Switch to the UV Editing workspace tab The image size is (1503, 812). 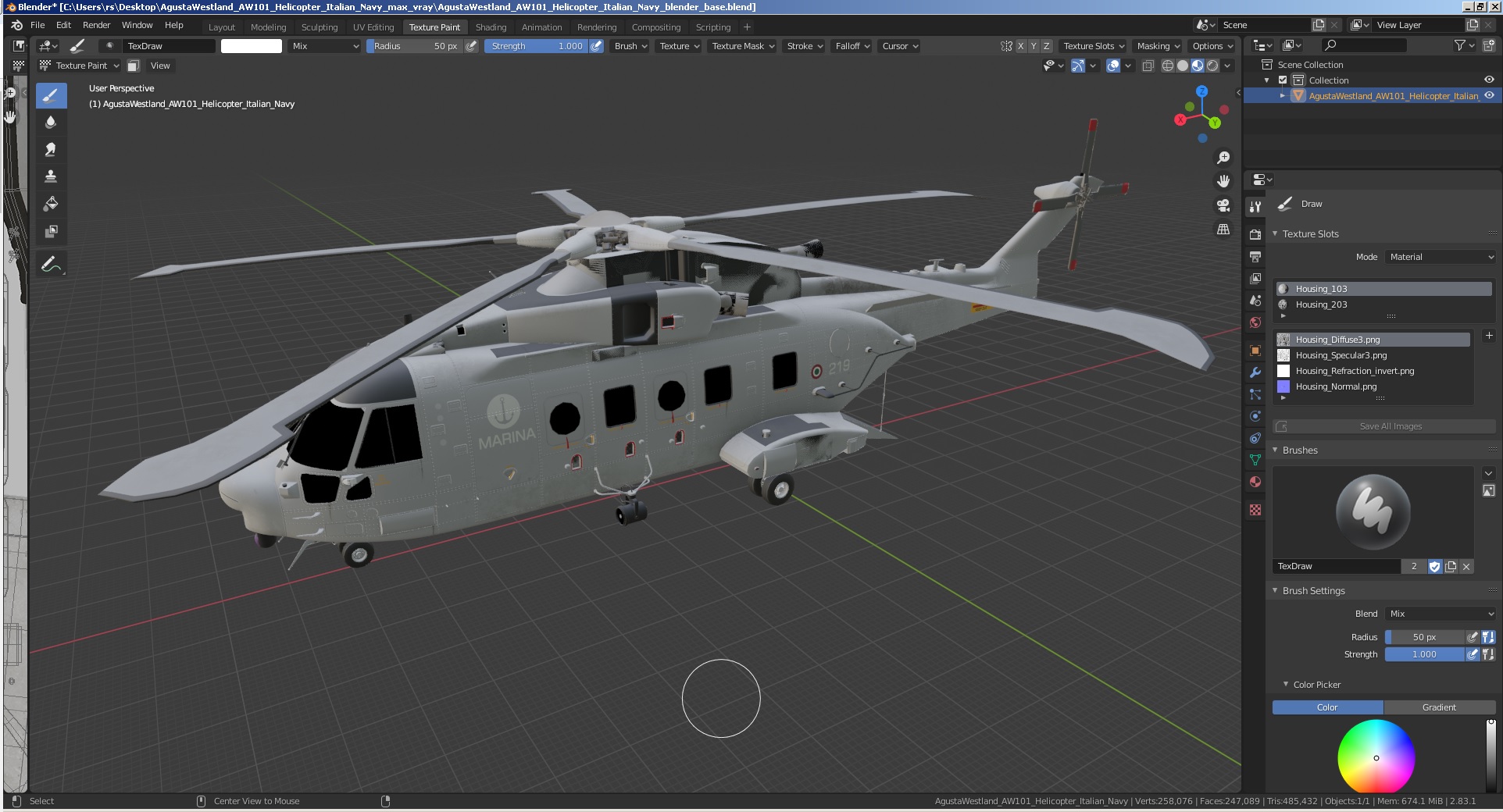(373, 27)
